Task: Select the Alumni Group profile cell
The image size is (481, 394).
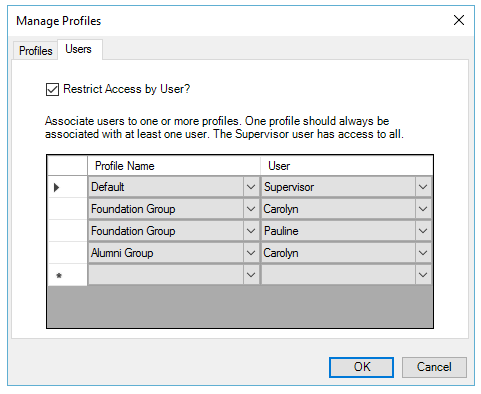Action: click(x=166, y=253)
